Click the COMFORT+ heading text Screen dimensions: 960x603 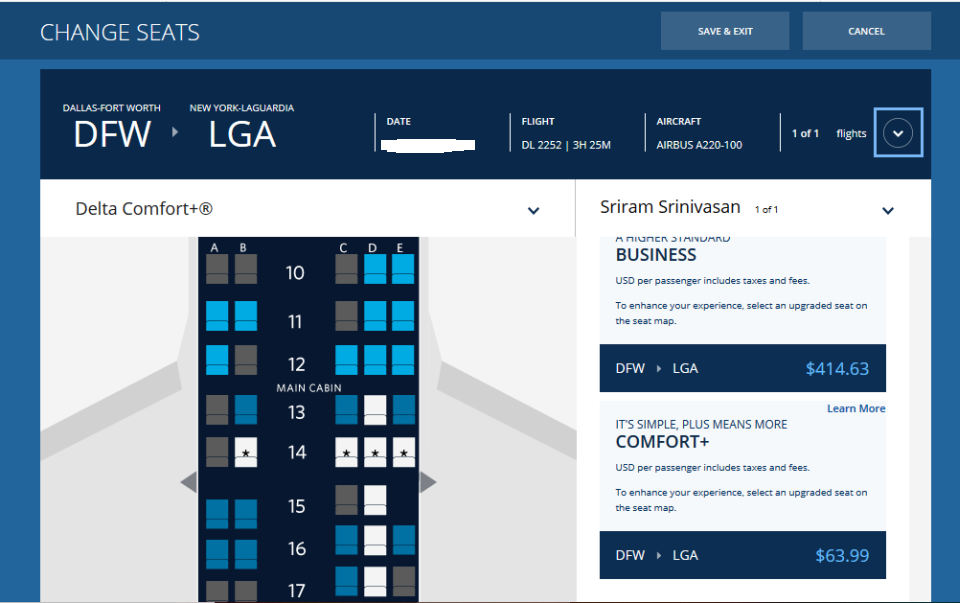pos(662,442)
